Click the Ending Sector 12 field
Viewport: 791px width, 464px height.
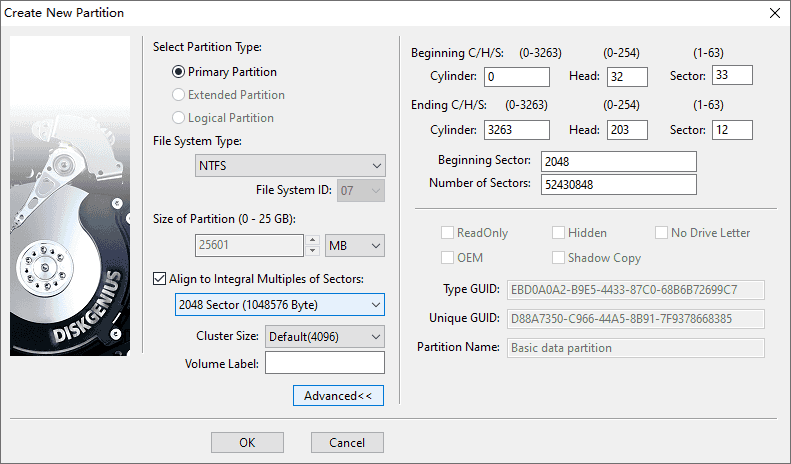[731, 130]
